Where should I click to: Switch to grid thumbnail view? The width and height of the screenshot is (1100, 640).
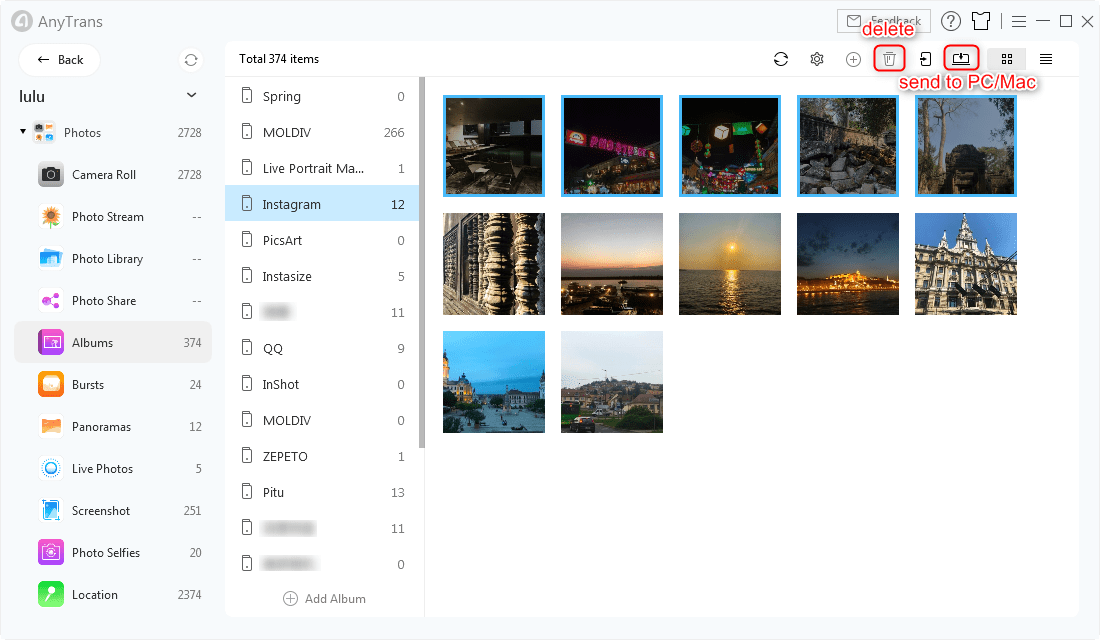tap(1007, 60)
